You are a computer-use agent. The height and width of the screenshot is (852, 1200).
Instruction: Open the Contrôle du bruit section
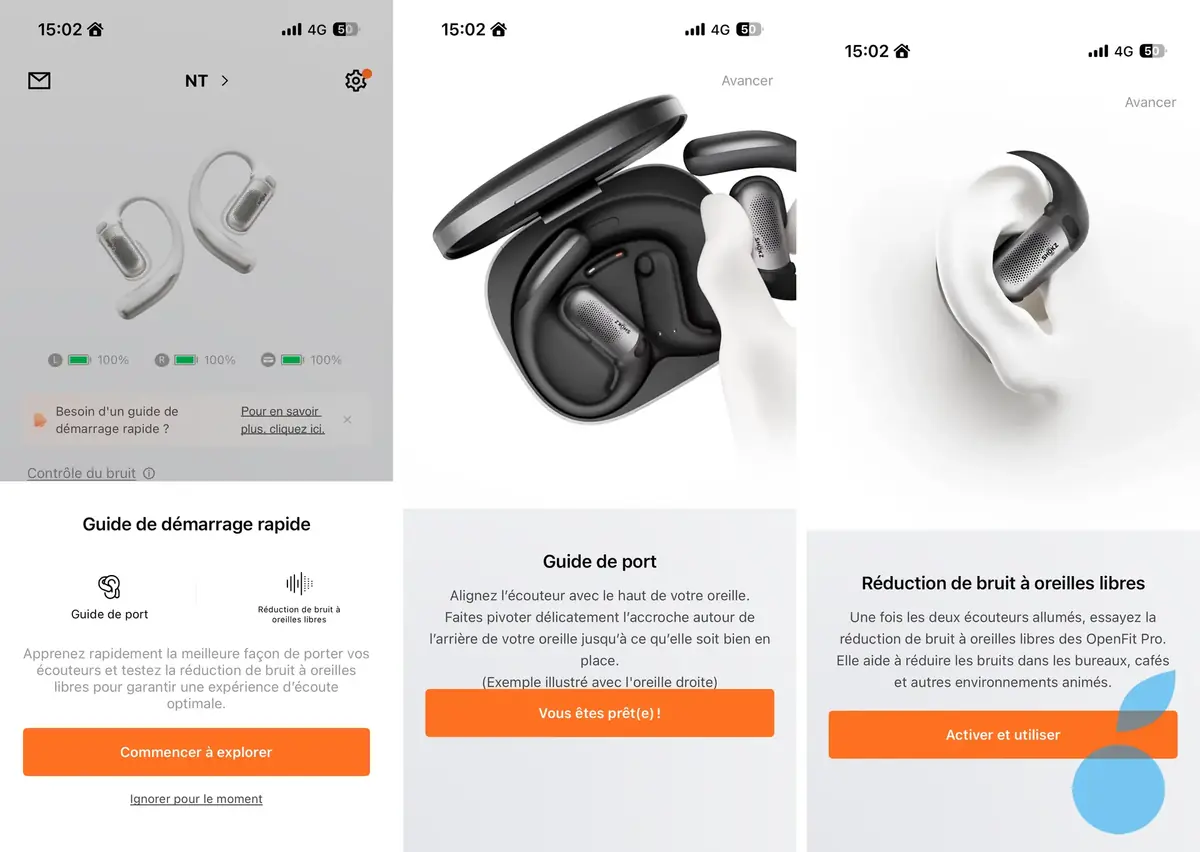(x=81, y=474)
